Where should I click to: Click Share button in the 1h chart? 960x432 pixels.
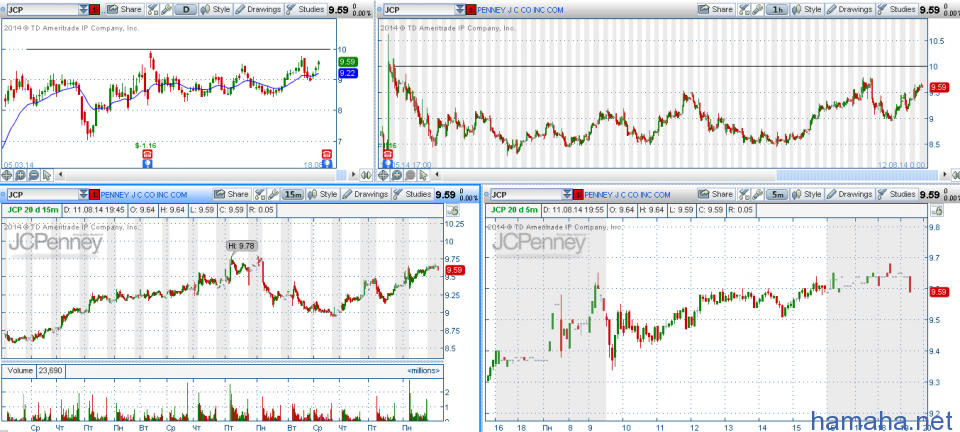click(x=716, y=9)
